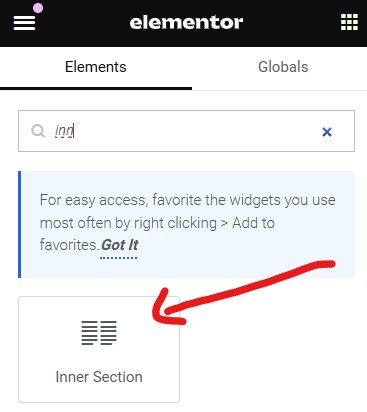Click the black underline beneath Elements tab
367x412 pixels.
(x=96, y=89)
